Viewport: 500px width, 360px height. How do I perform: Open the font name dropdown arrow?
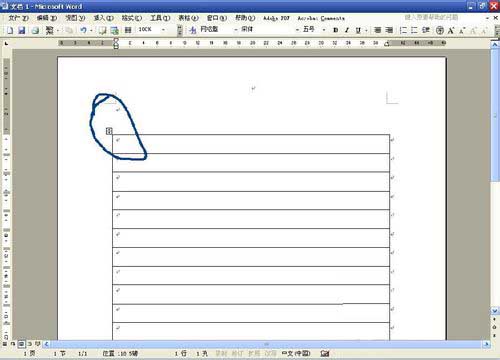coord(297,30)
